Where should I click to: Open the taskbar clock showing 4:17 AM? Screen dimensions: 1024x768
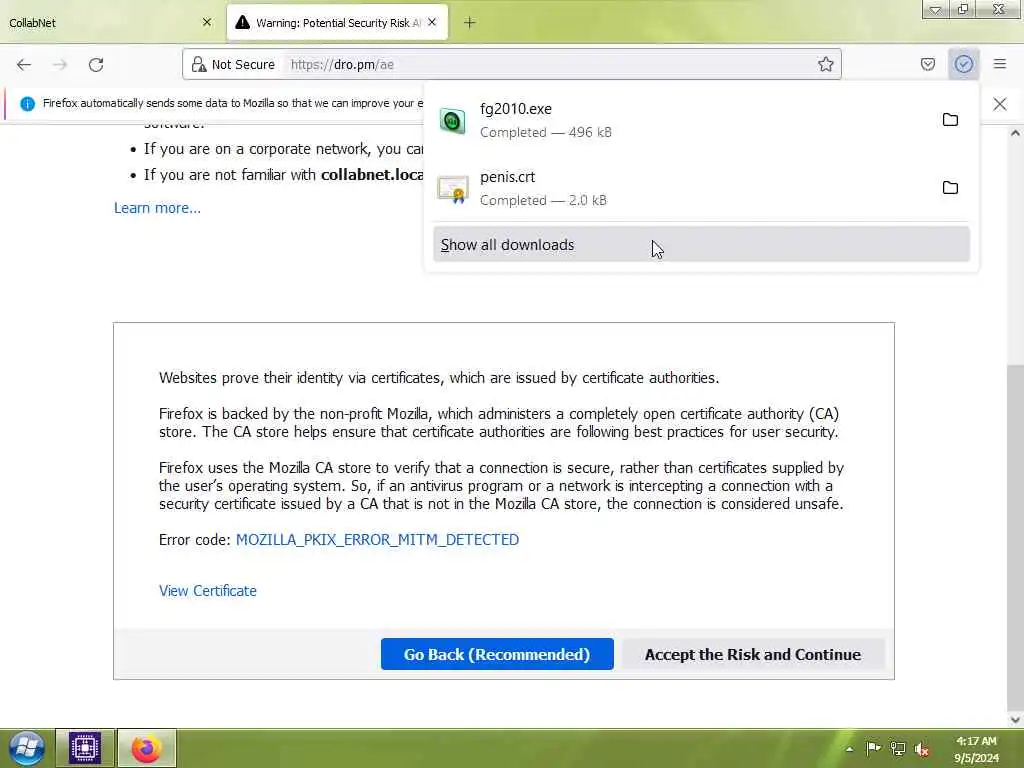pos(976,749)
